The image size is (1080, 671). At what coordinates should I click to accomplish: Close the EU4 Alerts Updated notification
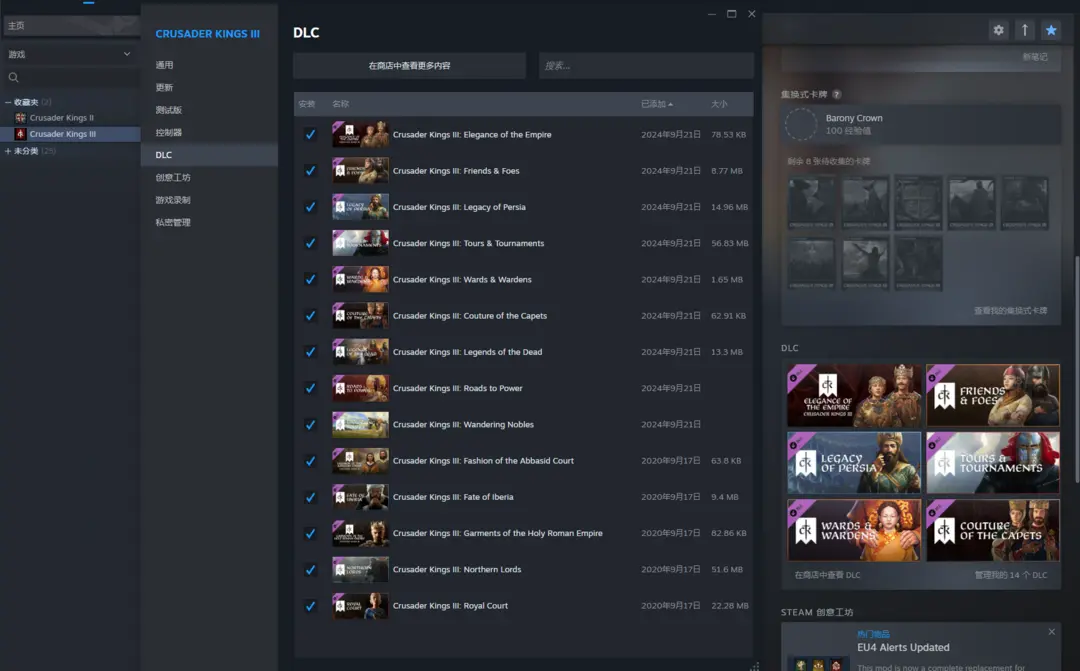[x=1051, y=632]
